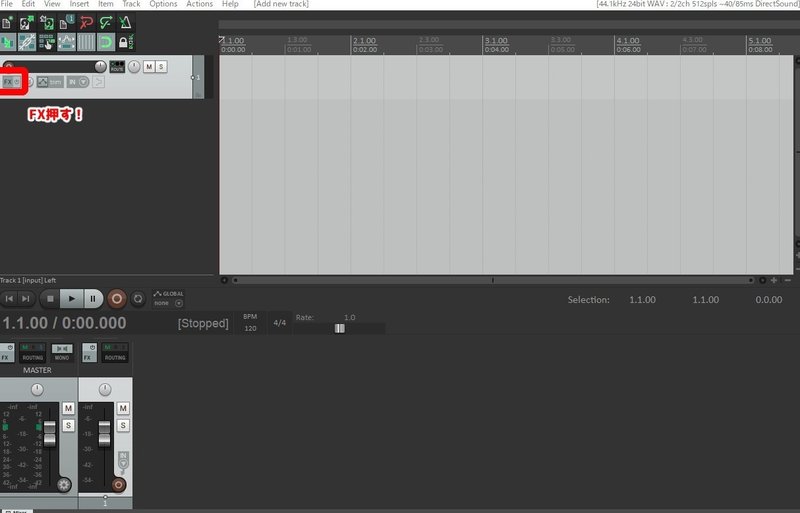800x513 pixels.
Task: Click the red Undo toolbar icon
Action: (86, 22)
